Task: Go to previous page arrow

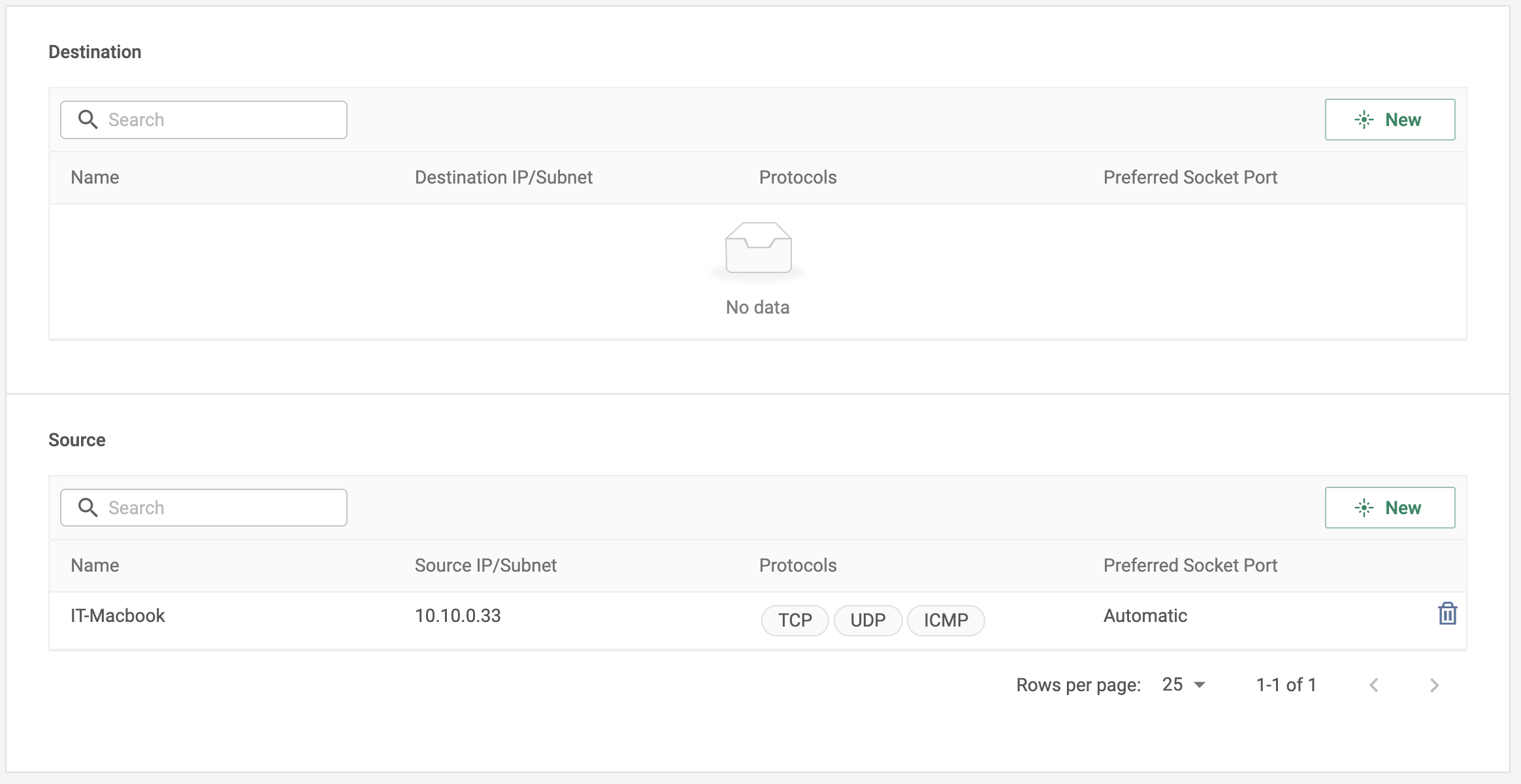Action: (x=1374, y=685)
